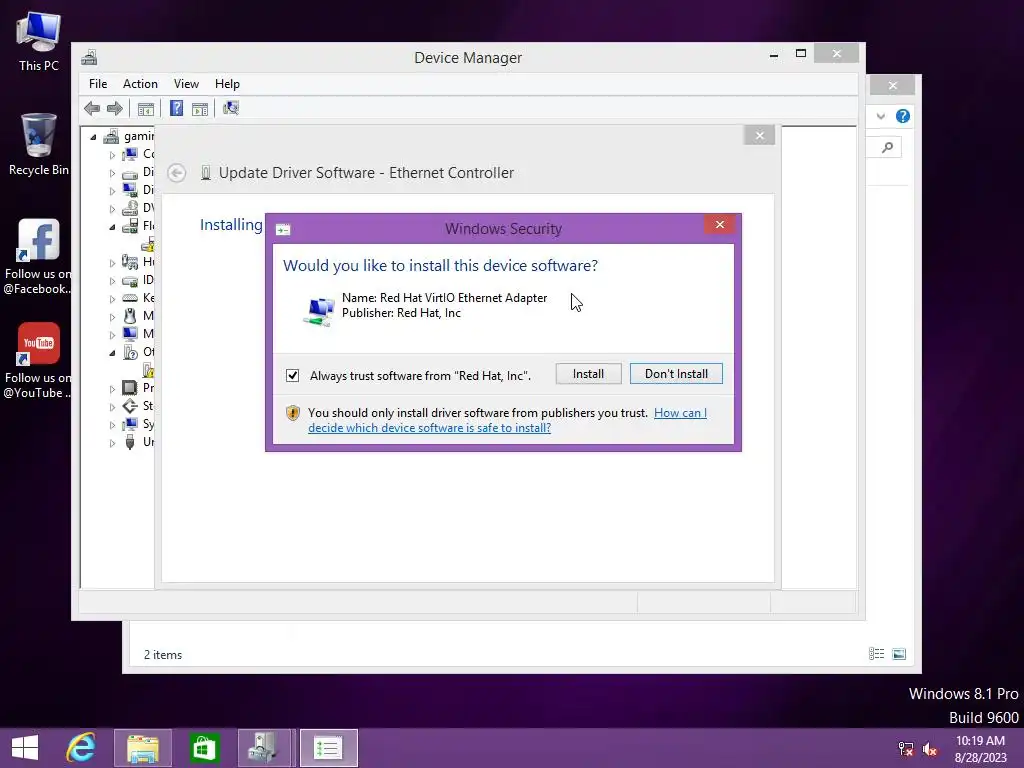Expand the Disk drives category
The height and width of the screenshot is (768, 1024).
(112, 173)
